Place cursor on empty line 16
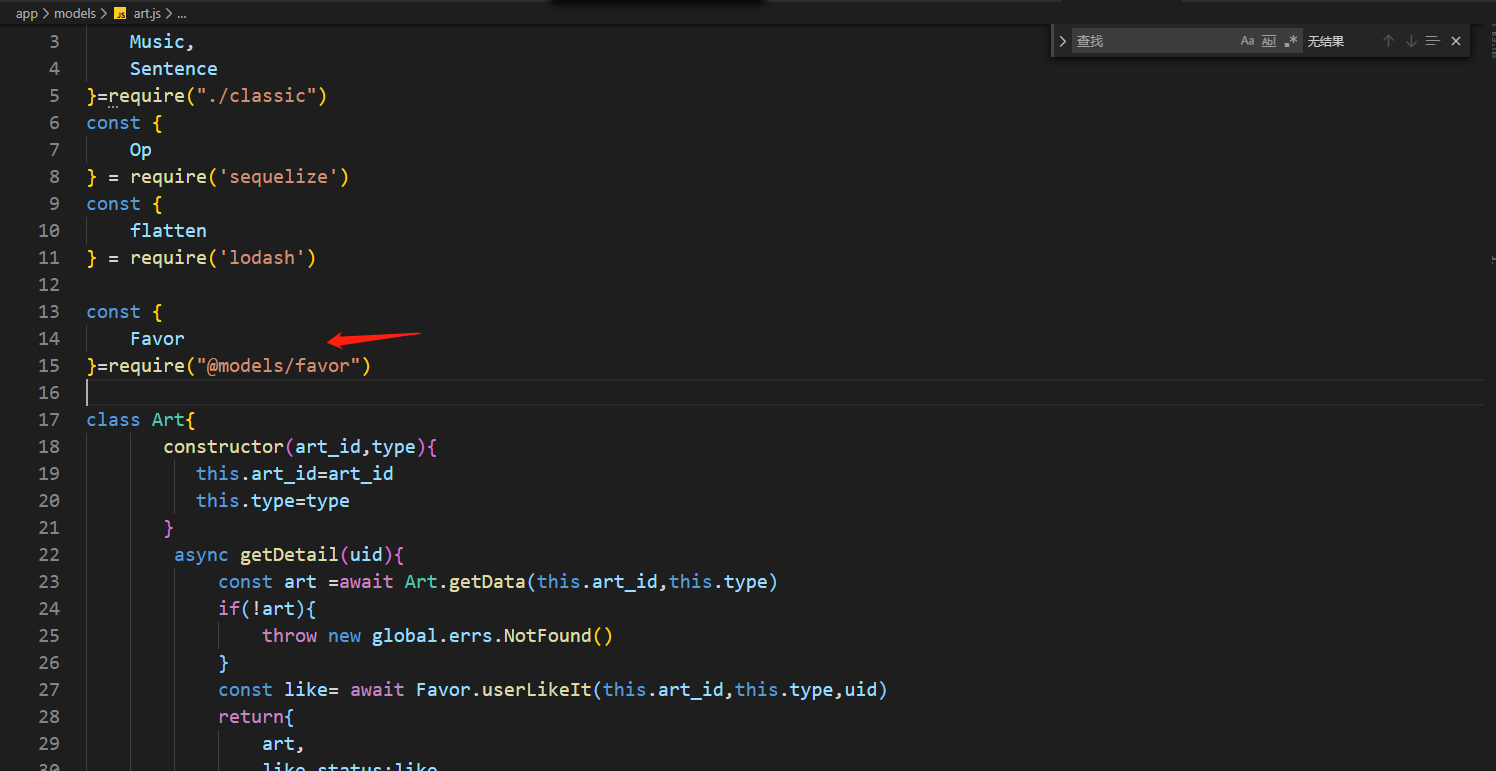The height and width of the screenshot is (771, 1496). tap(785, 392)
